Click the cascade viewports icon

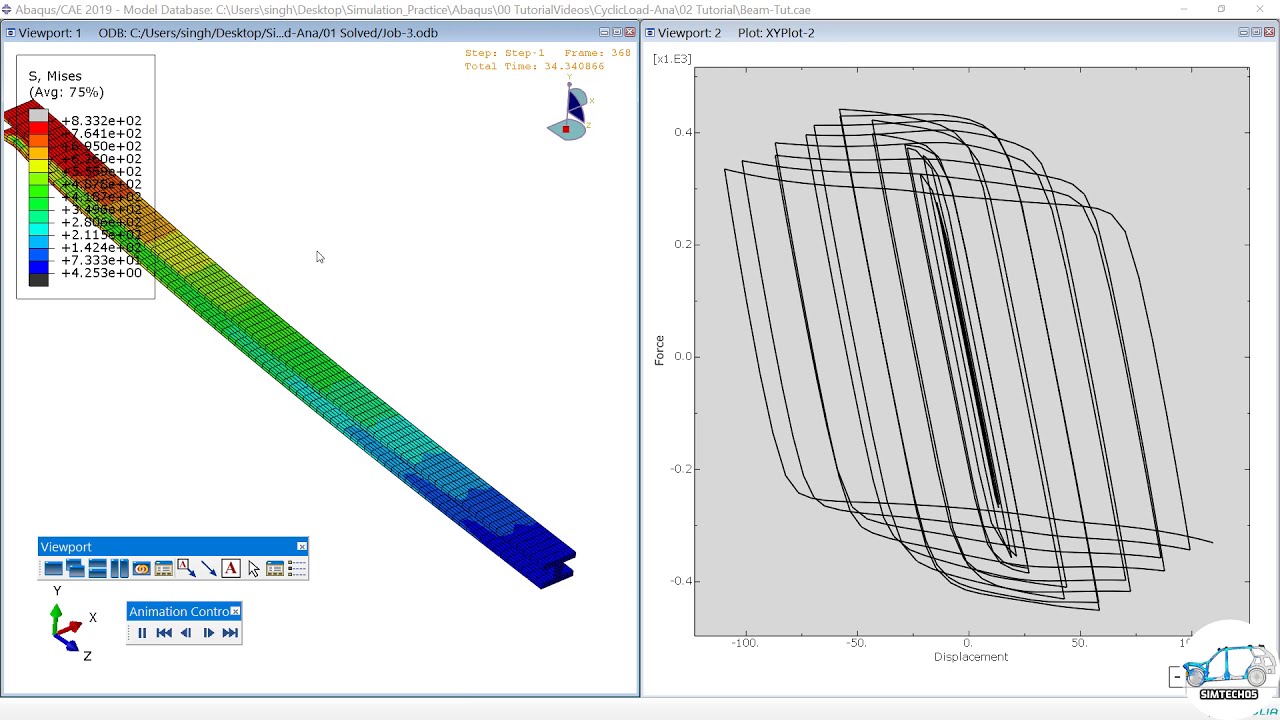pos(75,569)
